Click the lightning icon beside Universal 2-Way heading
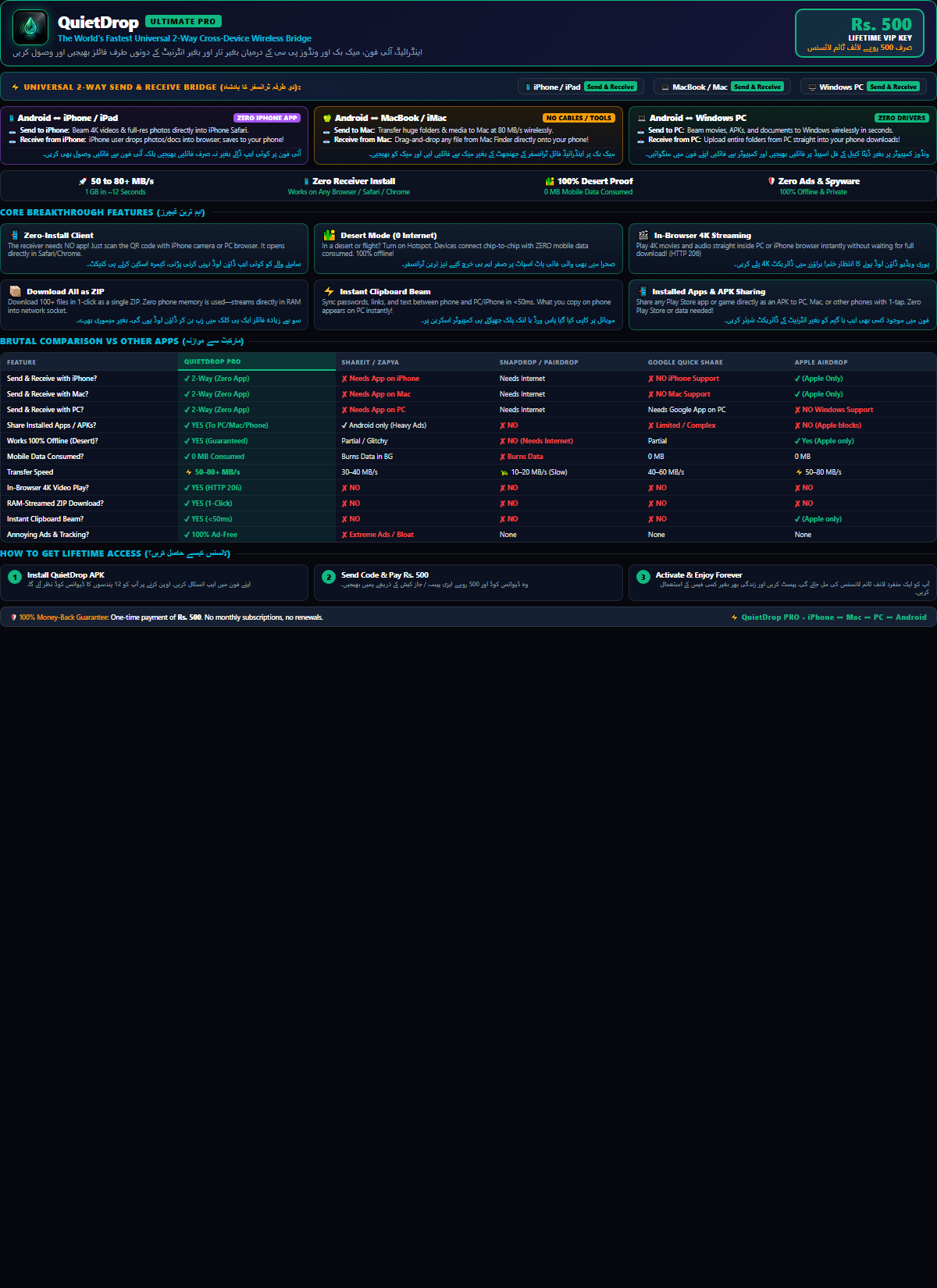The width and height of the screenshot is (937, 1288). point(16,87)
